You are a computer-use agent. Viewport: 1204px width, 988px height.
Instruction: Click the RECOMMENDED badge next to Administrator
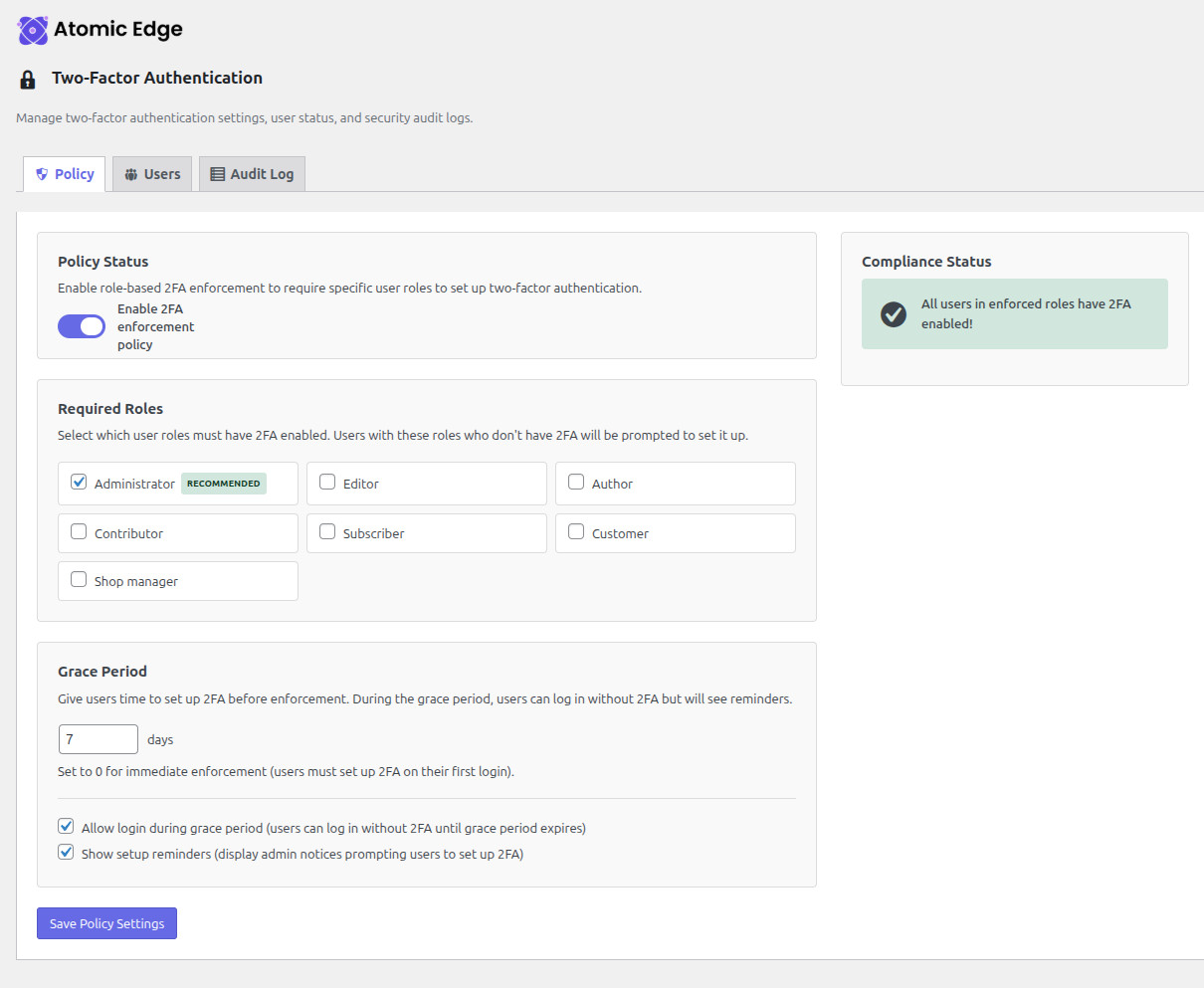coord(223,484)
